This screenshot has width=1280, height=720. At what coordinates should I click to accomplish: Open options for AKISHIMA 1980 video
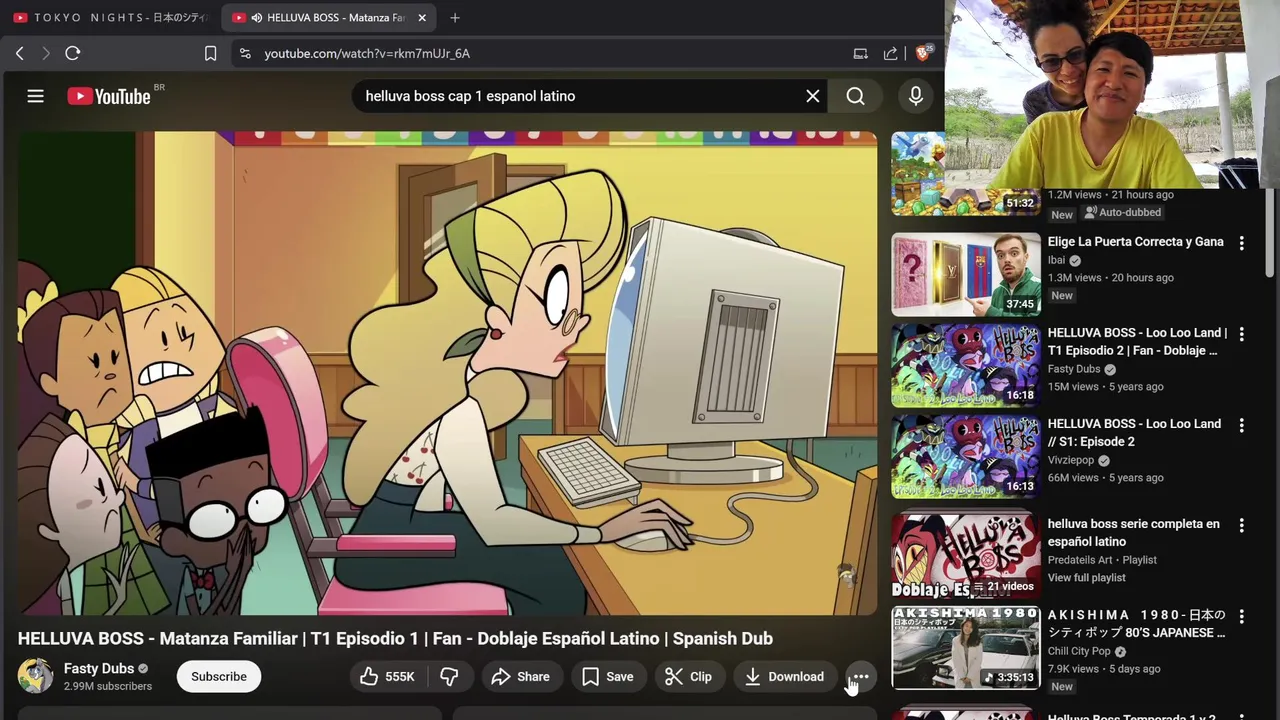(1242, 616)
